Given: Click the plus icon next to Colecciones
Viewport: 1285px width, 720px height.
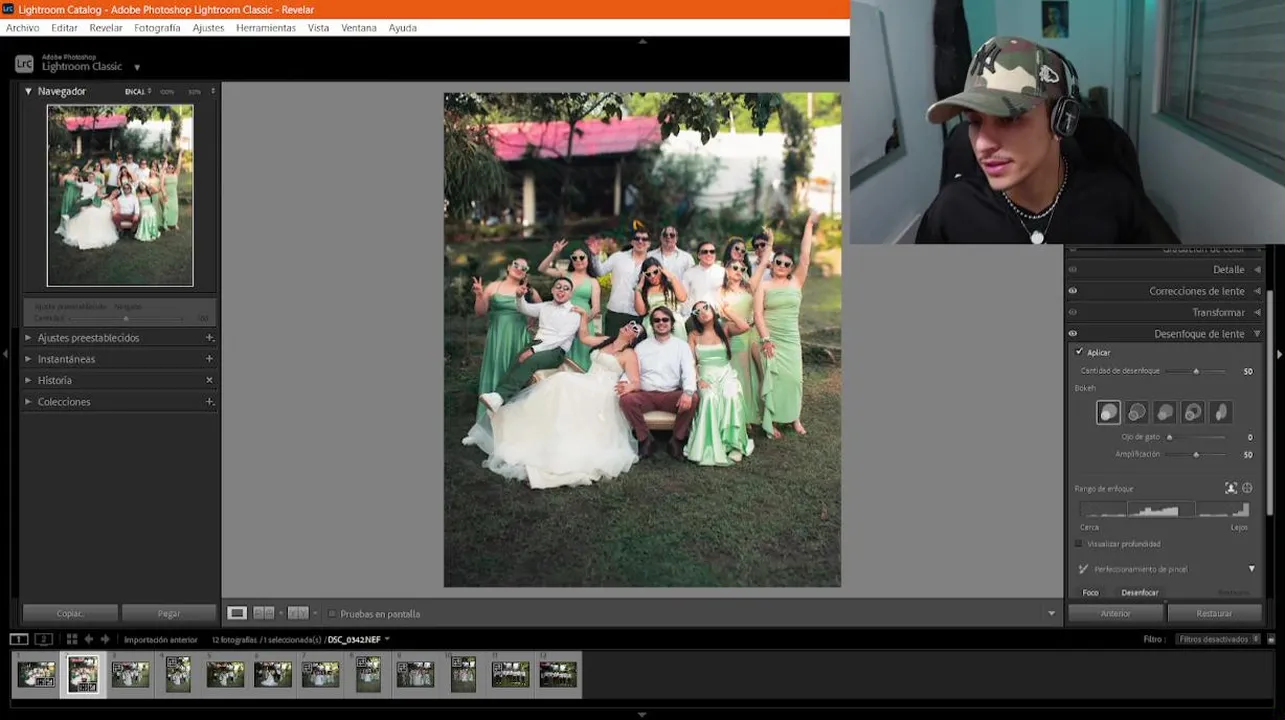Looking at the screenshot, I should [x=209, y=402].
